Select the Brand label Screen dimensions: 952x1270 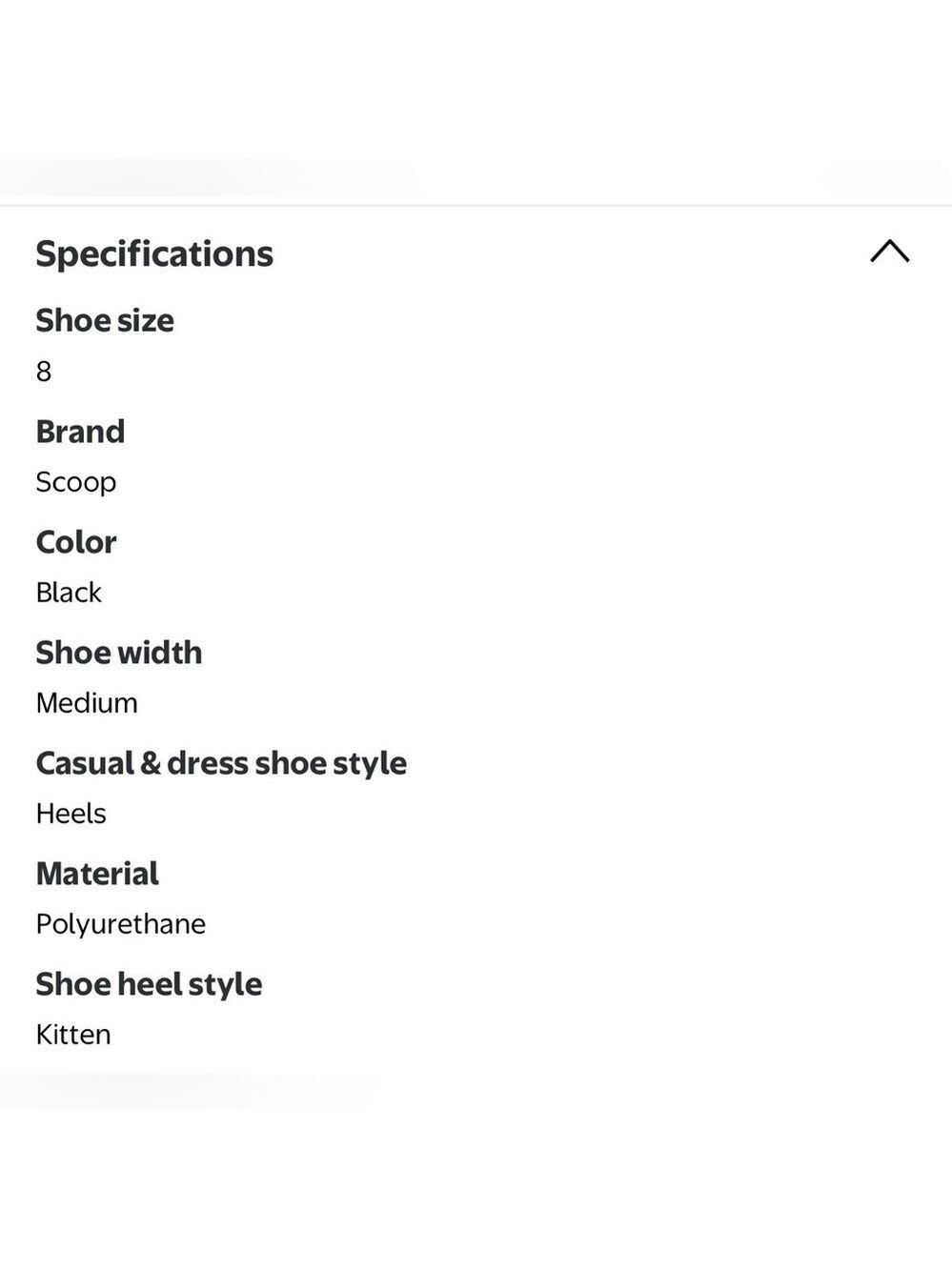(80, 431)
